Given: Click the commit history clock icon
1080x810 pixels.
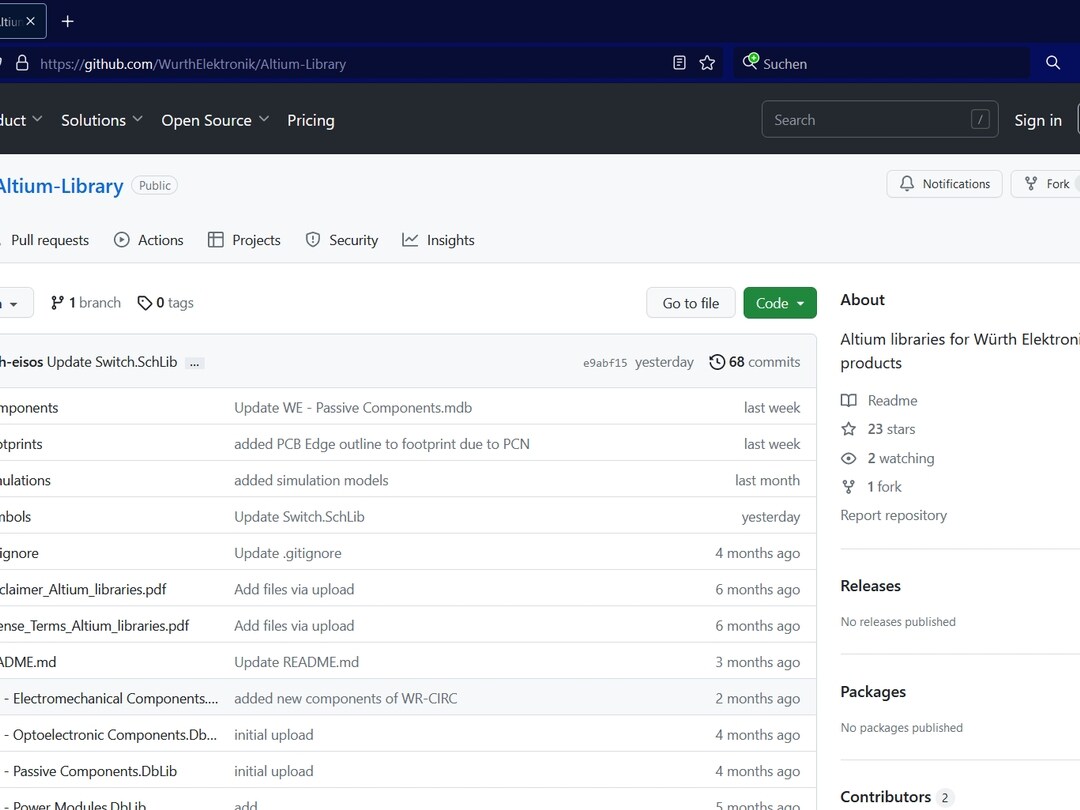Looking at the screenshot, I should [717, 362].
